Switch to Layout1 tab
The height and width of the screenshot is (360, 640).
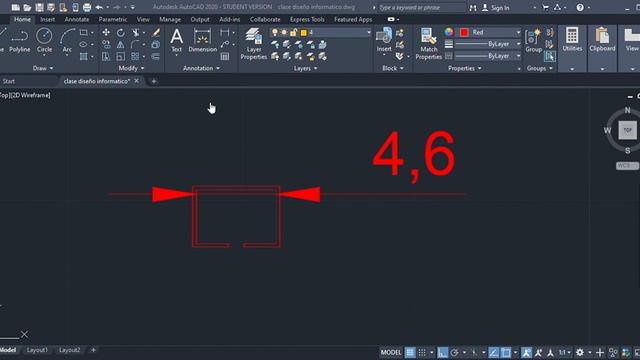click(37, 350)
